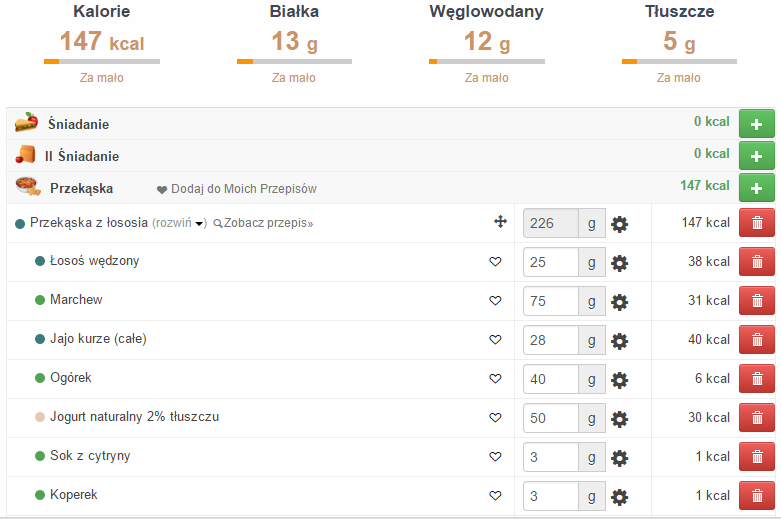Use the move handle for Przekąska z łososia
This screenshot has height=519, width=781.
pos(500,223)
